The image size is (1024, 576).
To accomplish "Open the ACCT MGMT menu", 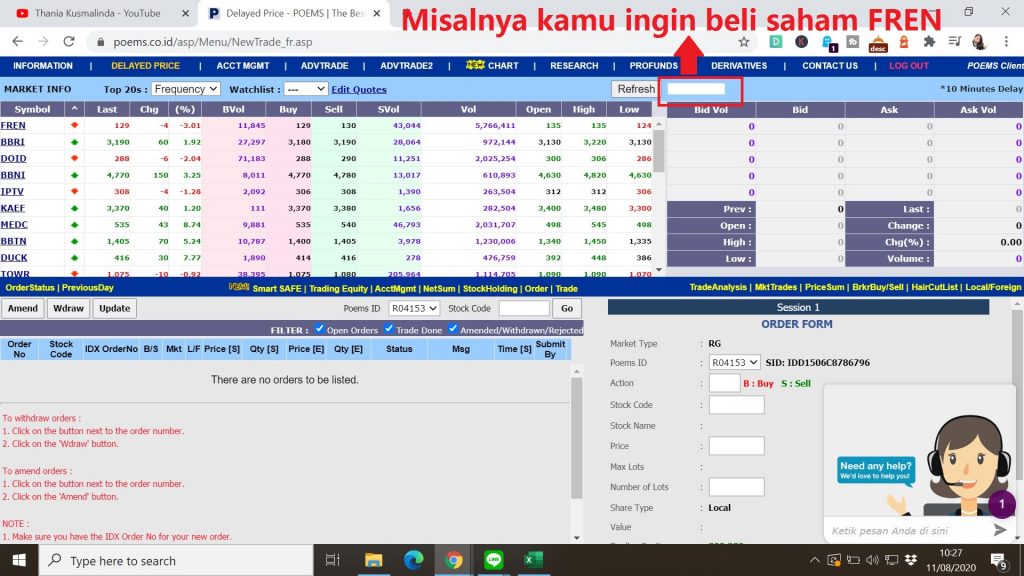I will (x=244, y=66).
